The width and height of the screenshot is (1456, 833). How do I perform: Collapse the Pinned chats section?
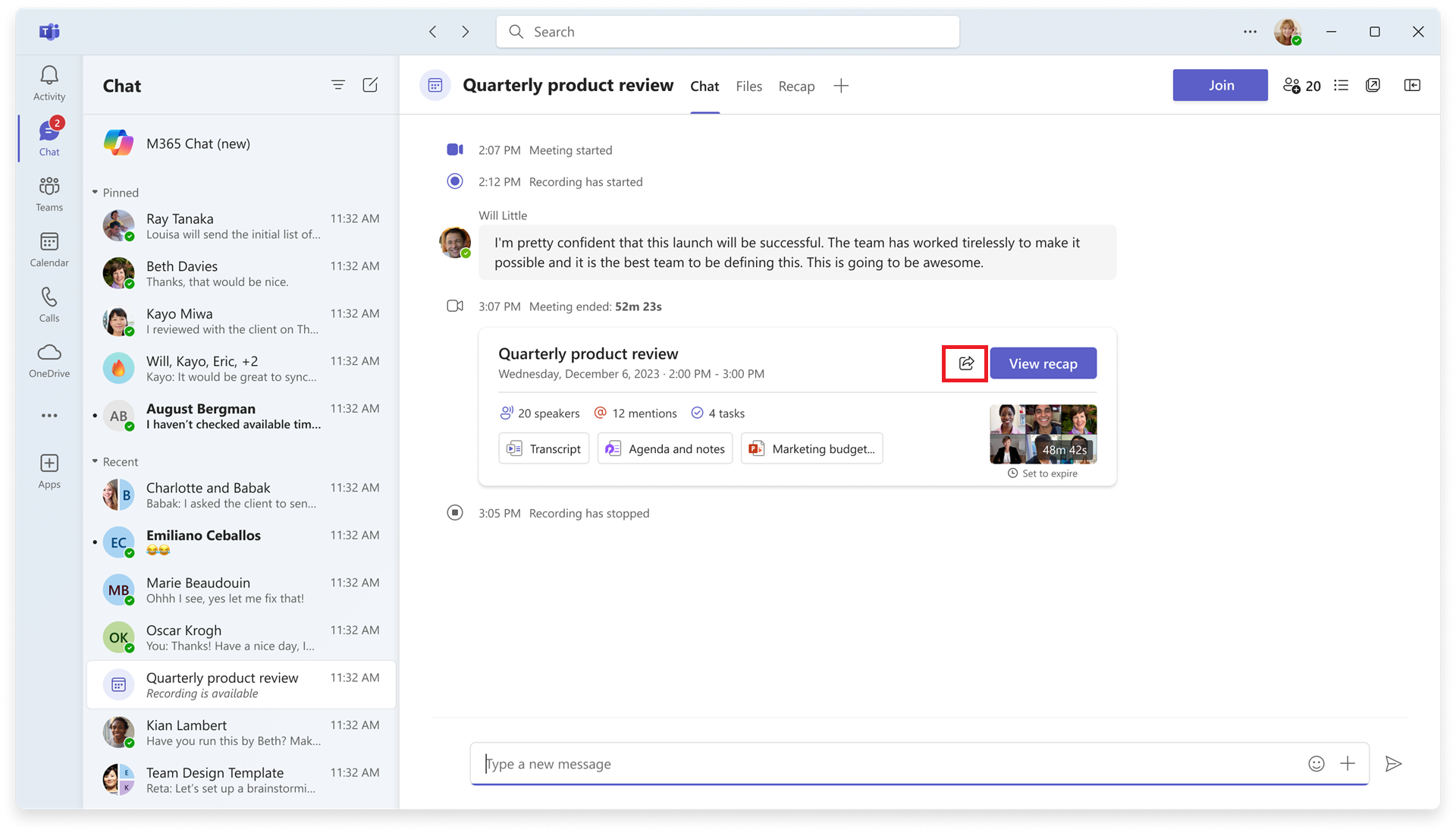tap(96, 192)
